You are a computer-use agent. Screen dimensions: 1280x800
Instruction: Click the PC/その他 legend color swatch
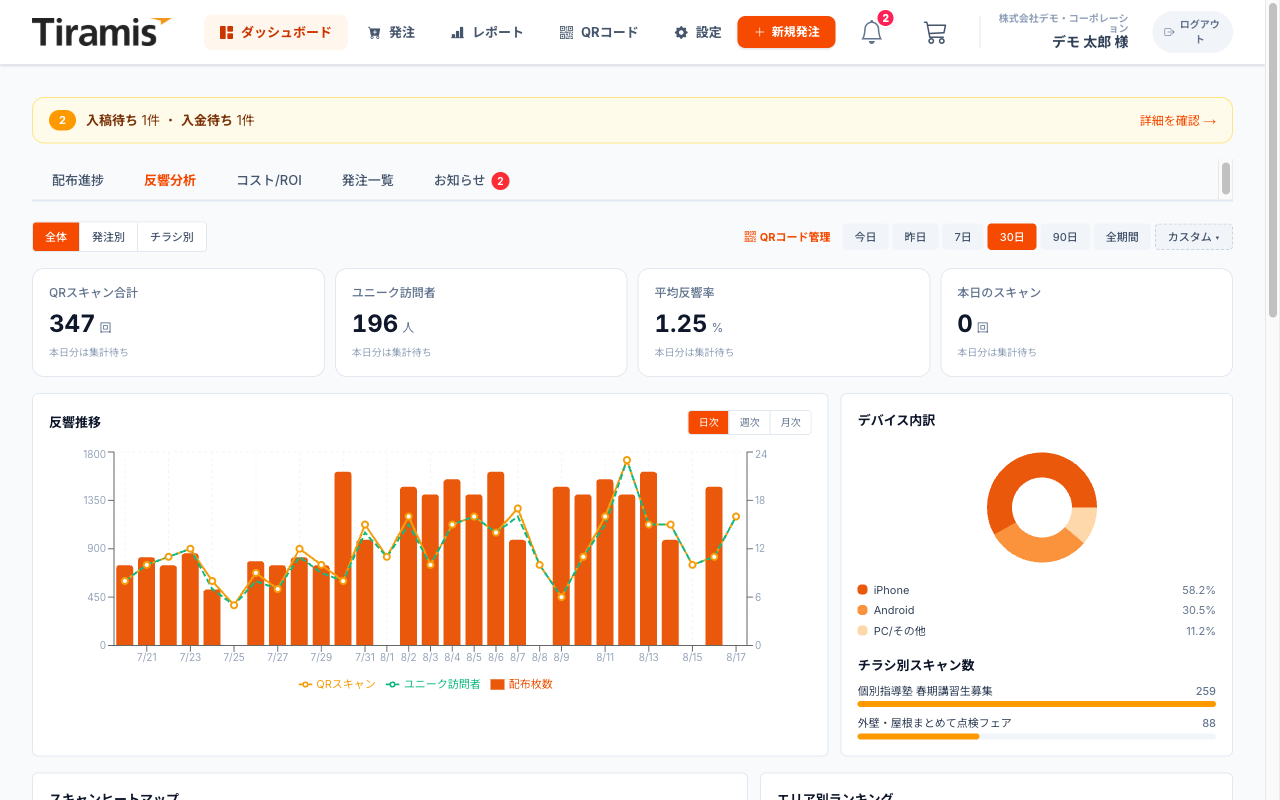pos(863,631)
